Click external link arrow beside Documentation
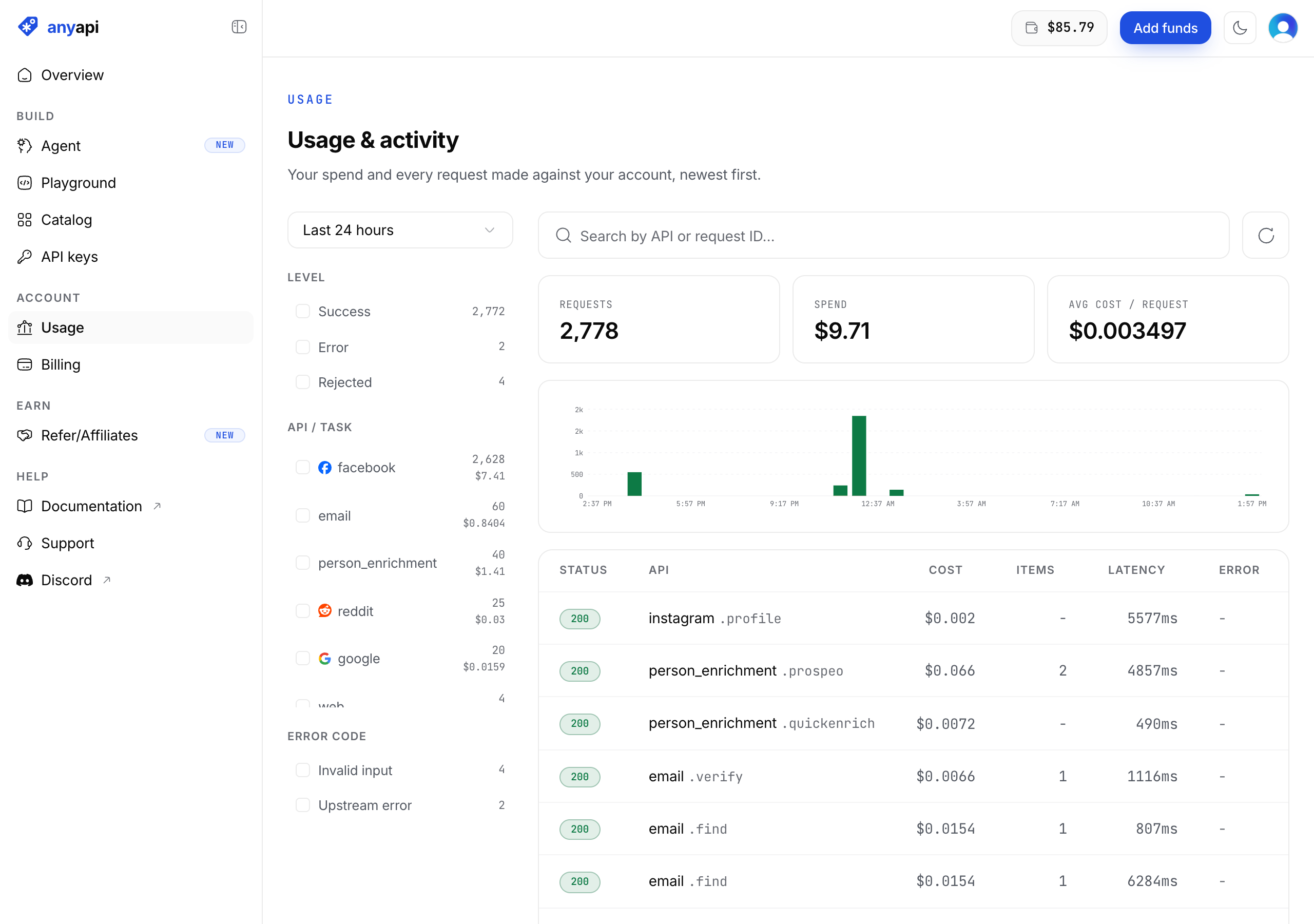Screen dimensions: 1314x924 coord(157,506)
